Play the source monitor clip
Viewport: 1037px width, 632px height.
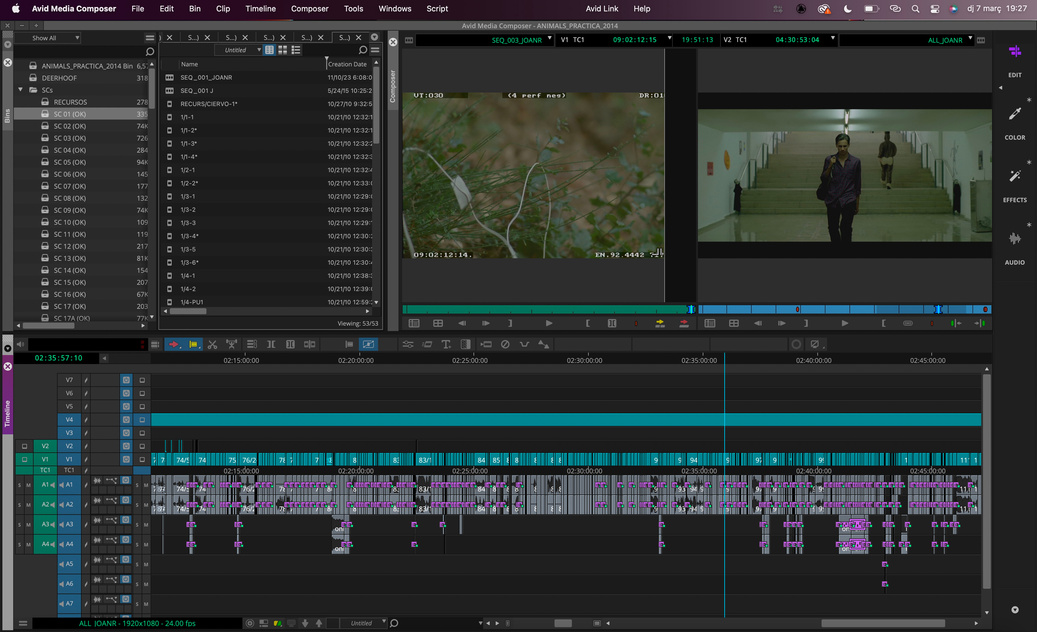(x=549, y=323)
